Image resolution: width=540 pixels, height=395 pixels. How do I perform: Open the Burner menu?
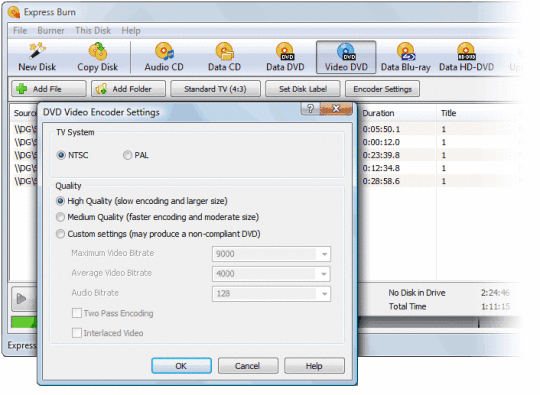pyautogui.click(x=51, y=31)
